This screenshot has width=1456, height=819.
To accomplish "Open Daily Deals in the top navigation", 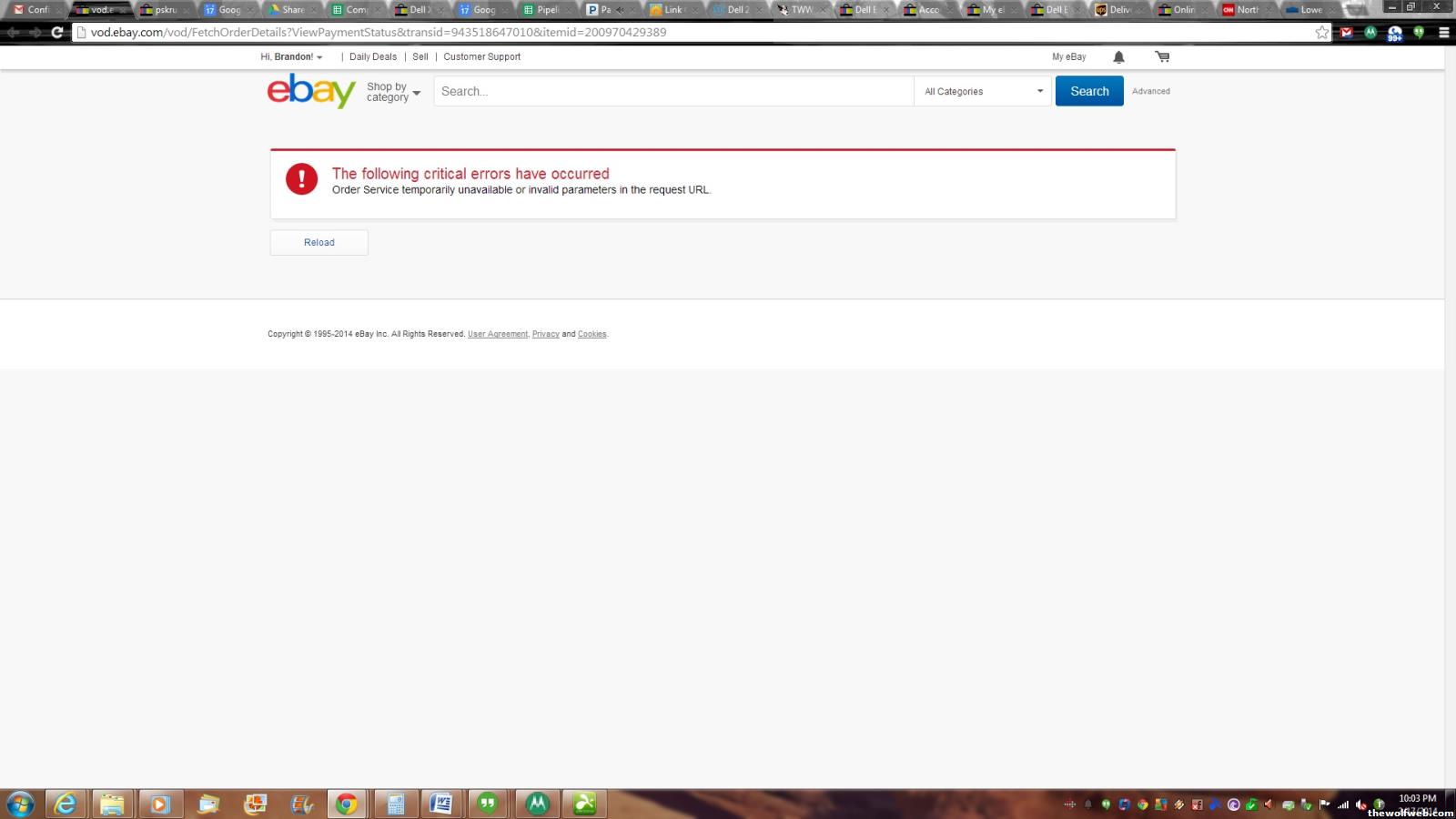I will 373,56.
